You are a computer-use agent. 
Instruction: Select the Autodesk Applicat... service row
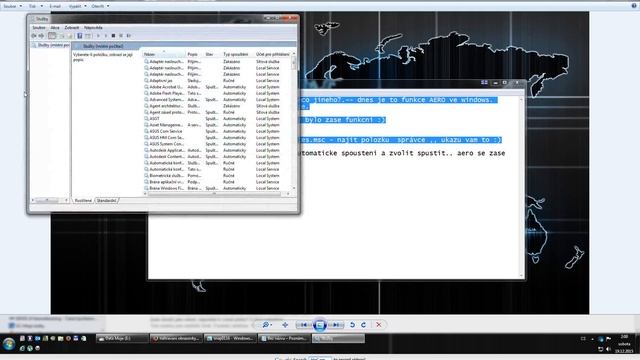[217, 150]
